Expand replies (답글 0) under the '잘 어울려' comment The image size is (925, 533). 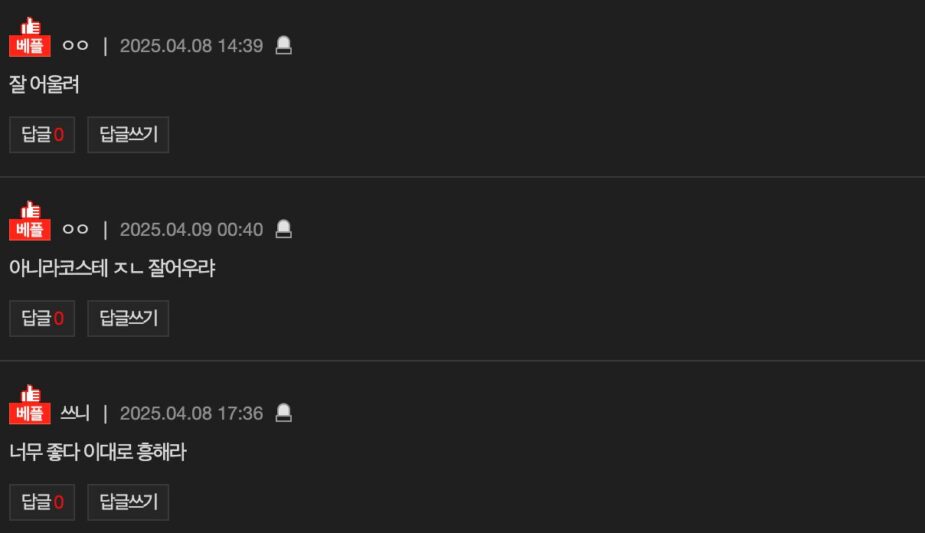[42, 135]
